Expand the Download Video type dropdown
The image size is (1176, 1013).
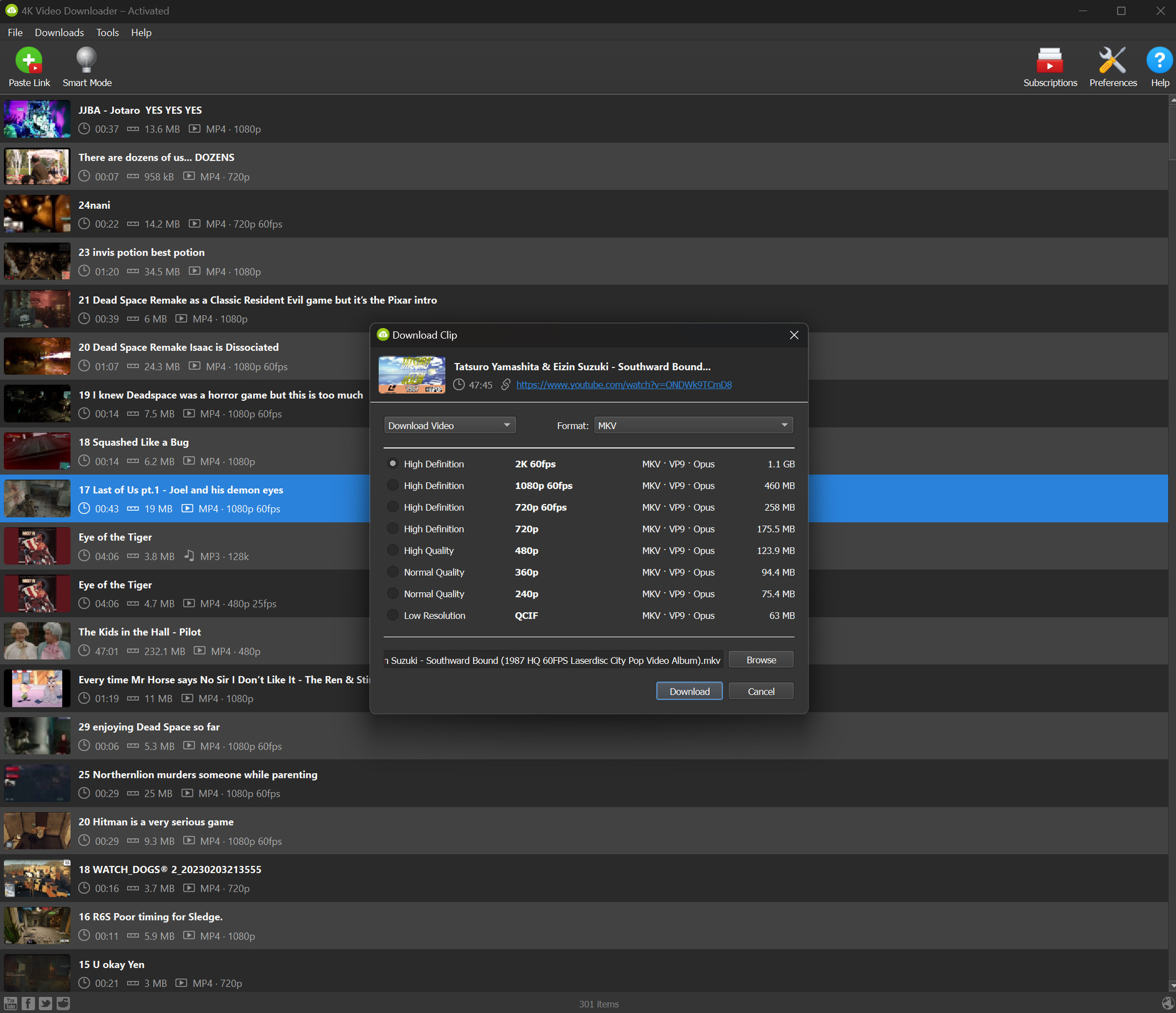[x=448, y=425]
